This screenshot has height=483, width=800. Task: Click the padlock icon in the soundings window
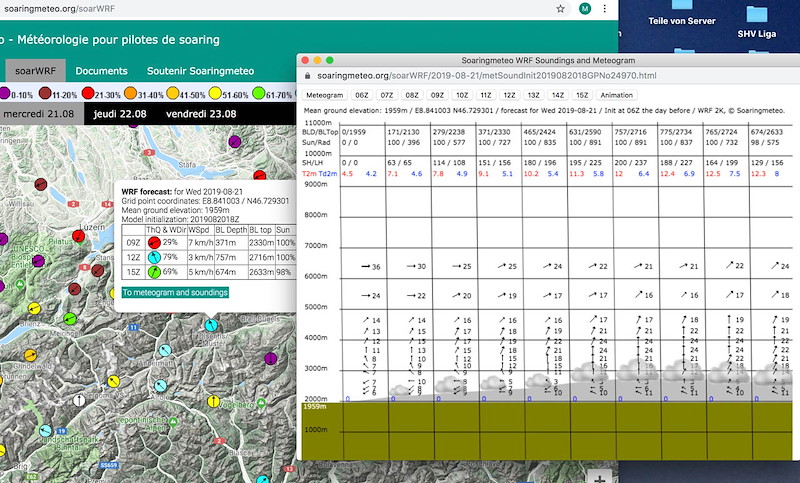(x=307, y=75)
